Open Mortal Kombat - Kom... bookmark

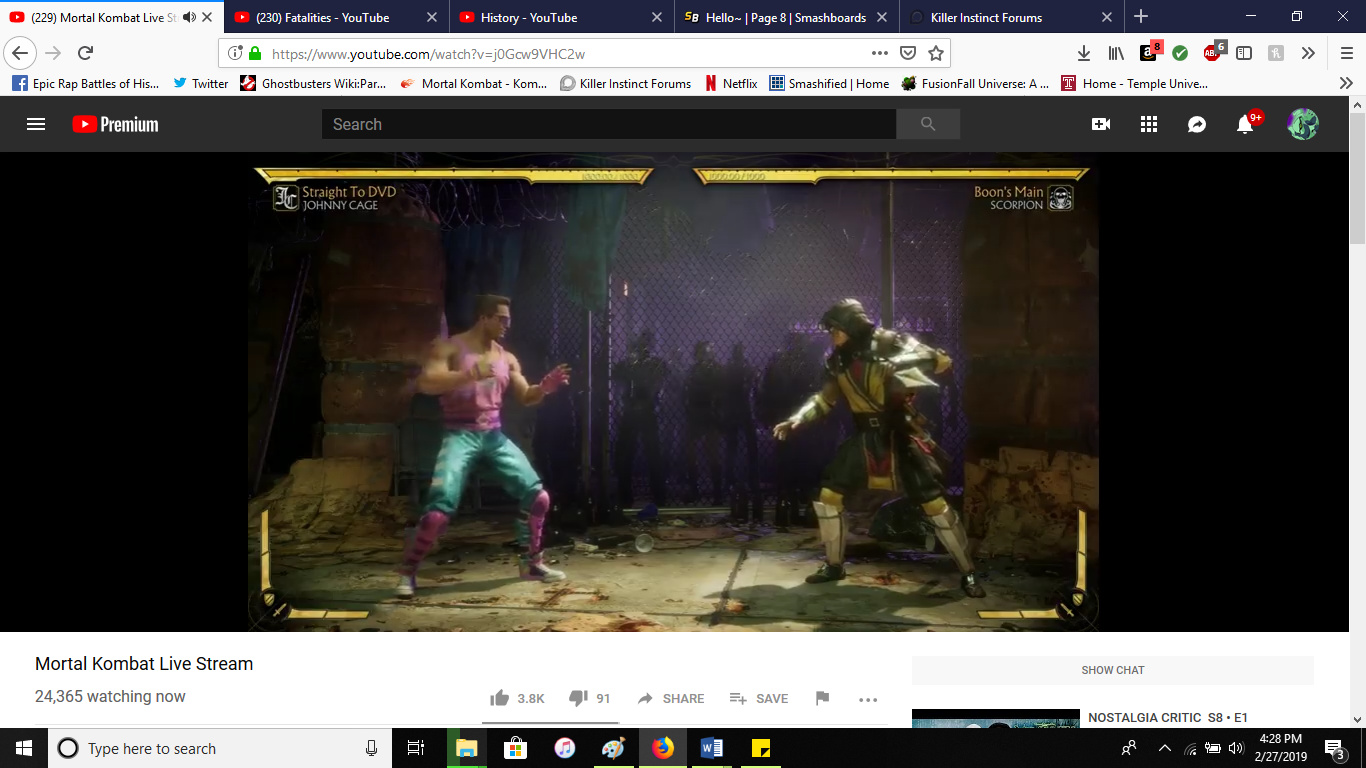point(474,84)
